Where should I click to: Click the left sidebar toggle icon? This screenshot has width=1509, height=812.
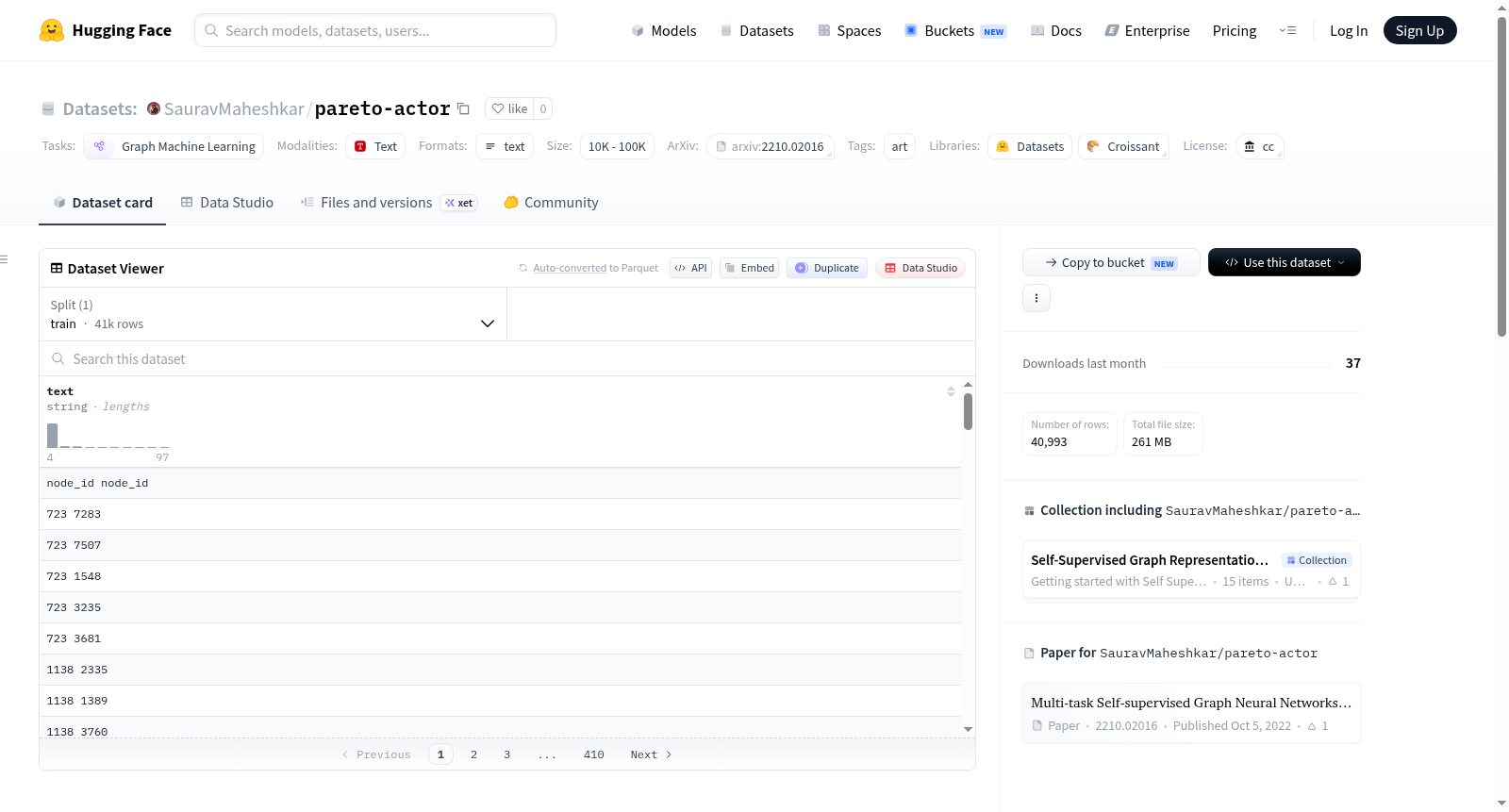4,259
